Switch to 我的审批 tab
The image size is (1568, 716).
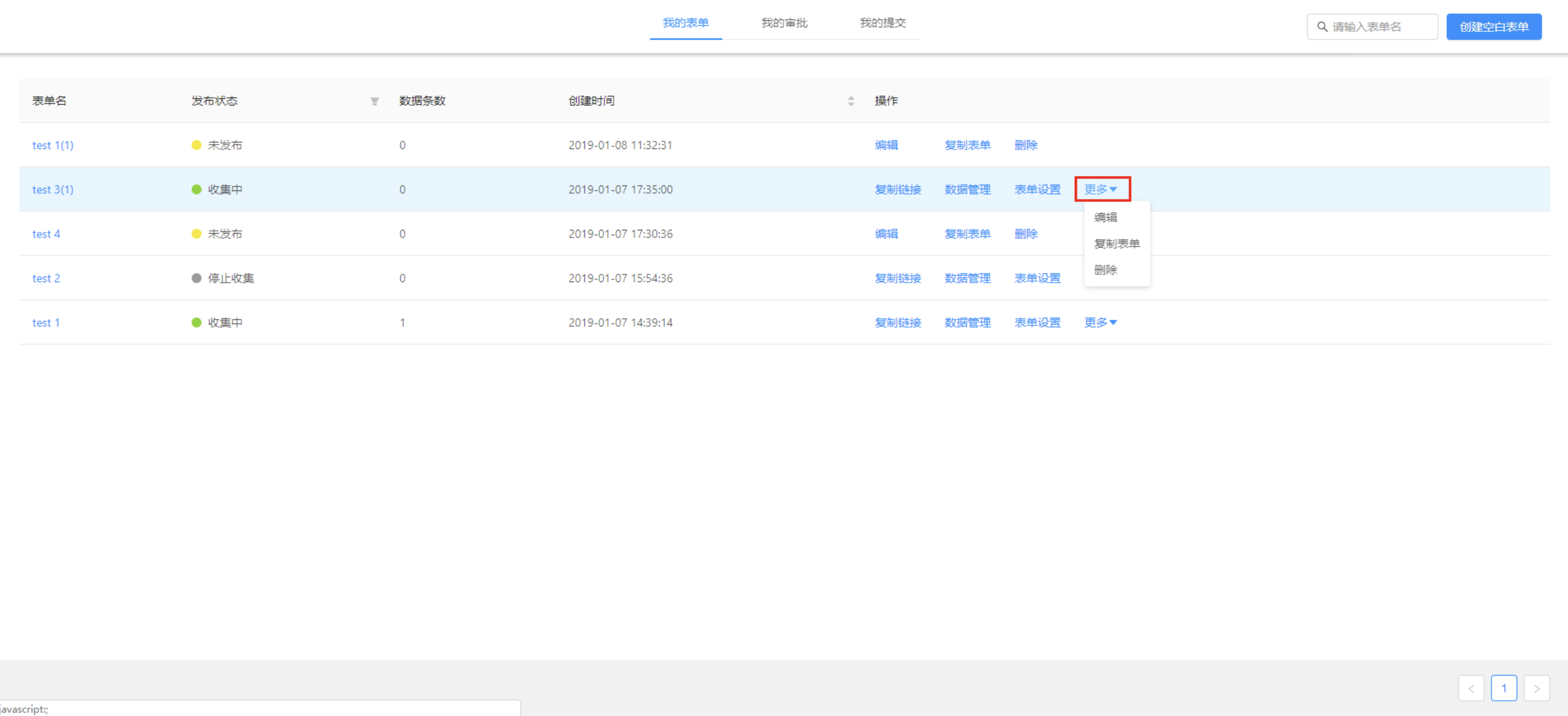(784, 23)
